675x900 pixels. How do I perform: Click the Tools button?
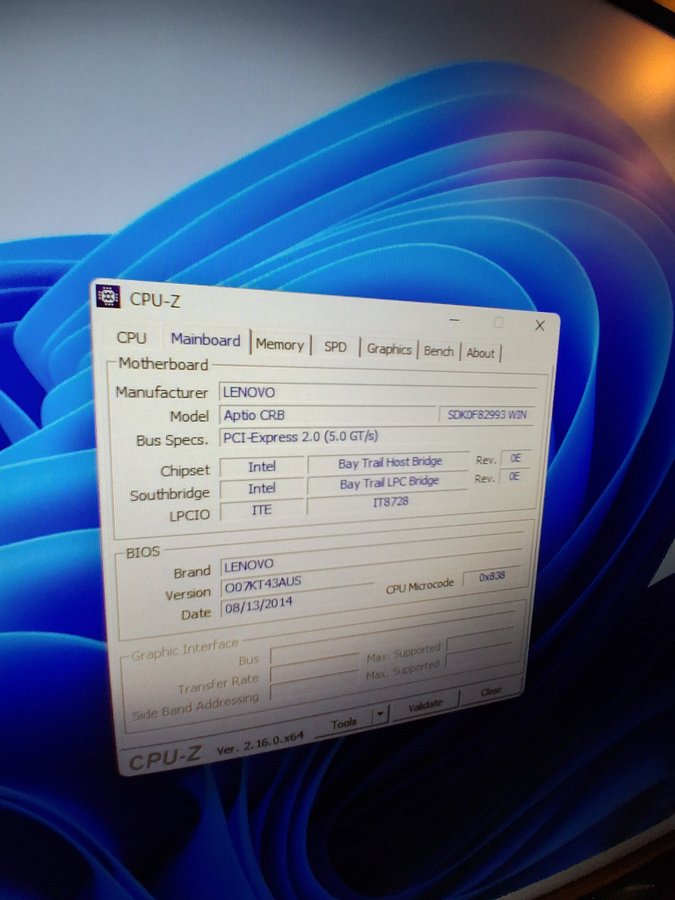click(343, 722)
